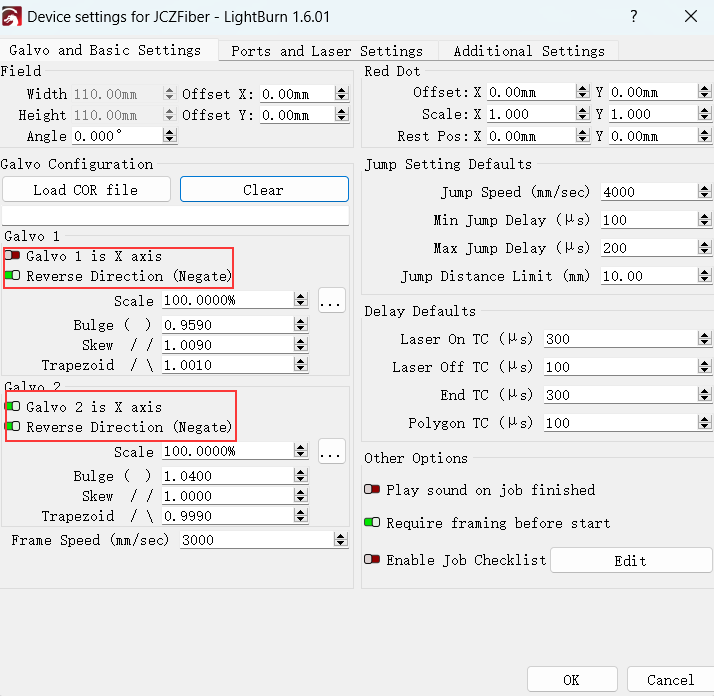This screenshot has width=714, height=696.
Task: Click the Field Offset X input
Action: 297,94
